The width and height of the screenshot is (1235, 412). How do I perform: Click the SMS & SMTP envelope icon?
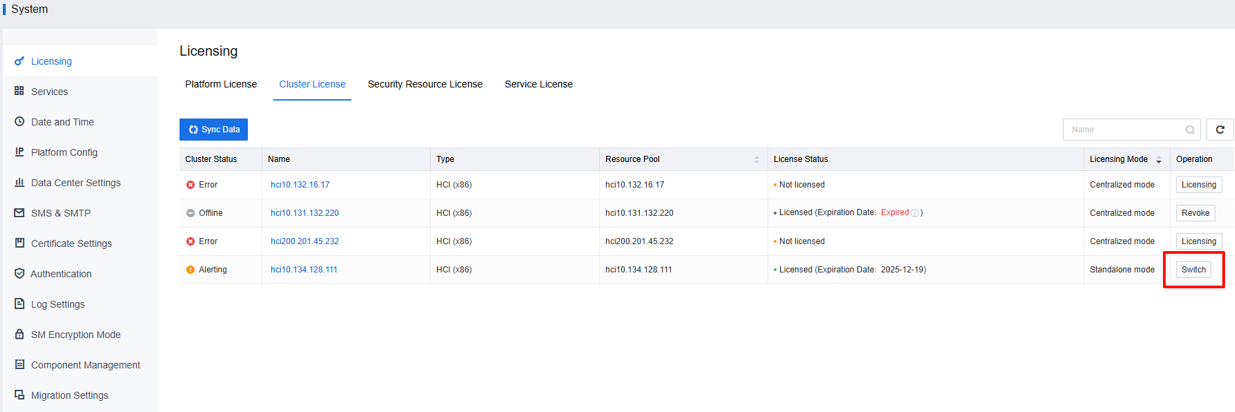pyautogui.click(x=19, y=213)
